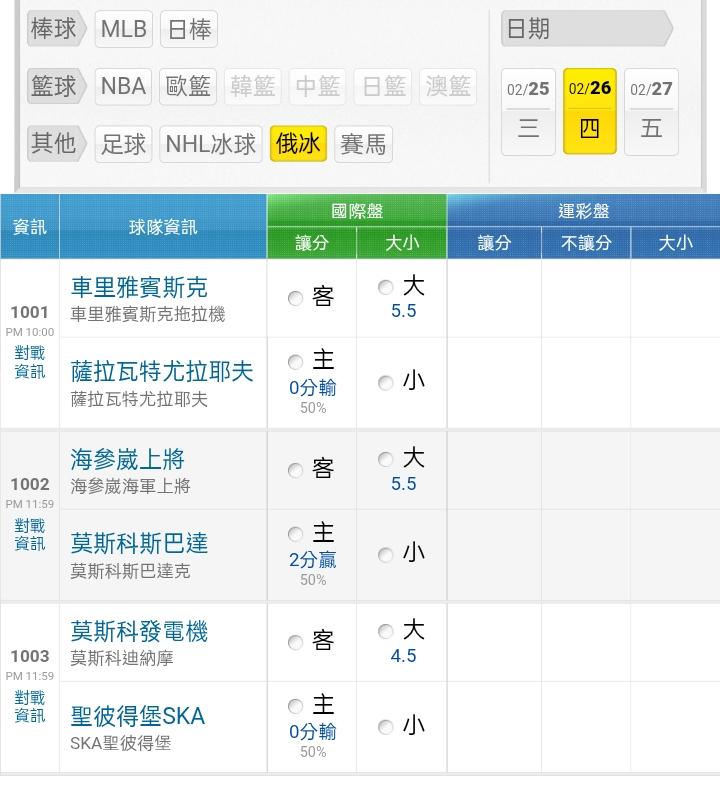Click the 其他 category label
The image size is (720, 786).
coord(57,144)
